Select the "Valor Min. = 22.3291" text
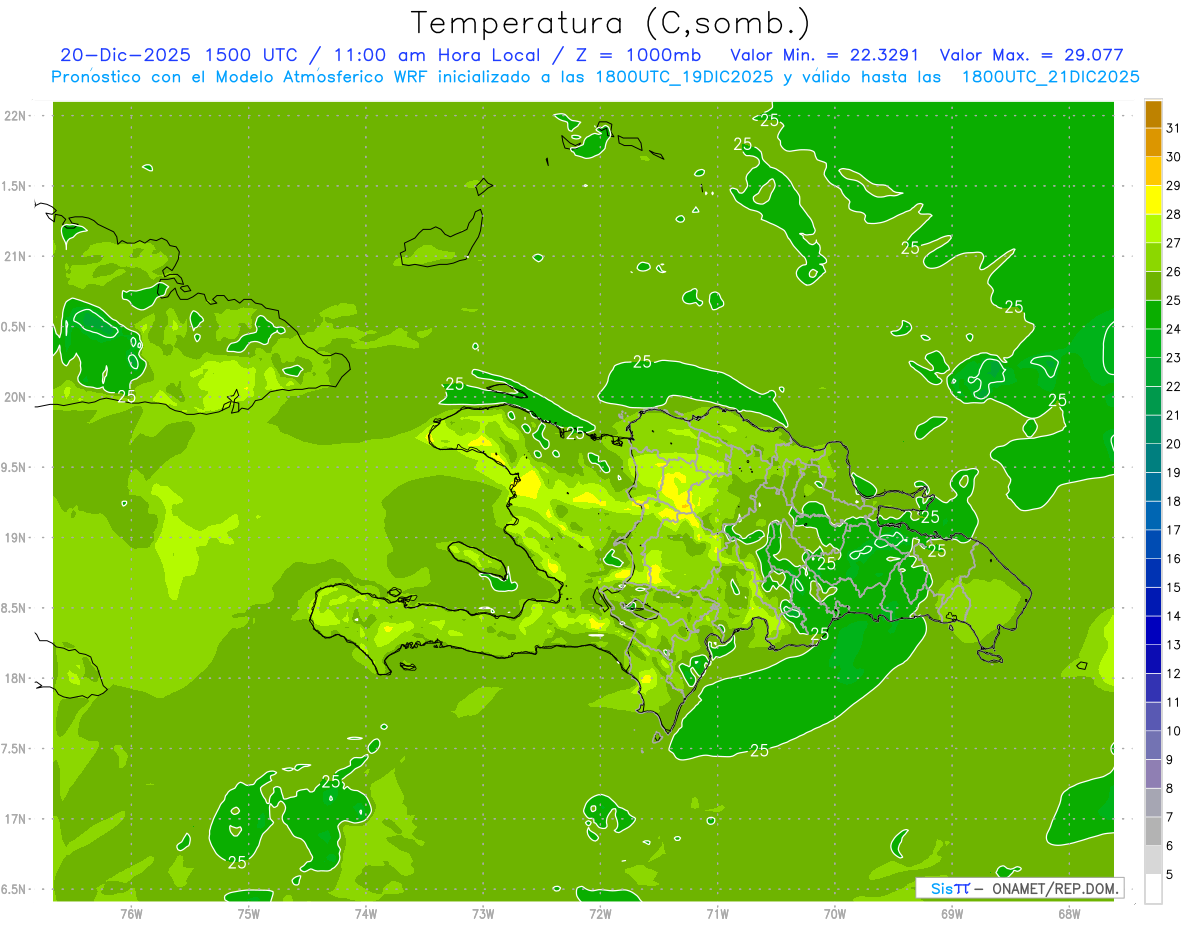 pyautogui.click(x=825, y=55)
